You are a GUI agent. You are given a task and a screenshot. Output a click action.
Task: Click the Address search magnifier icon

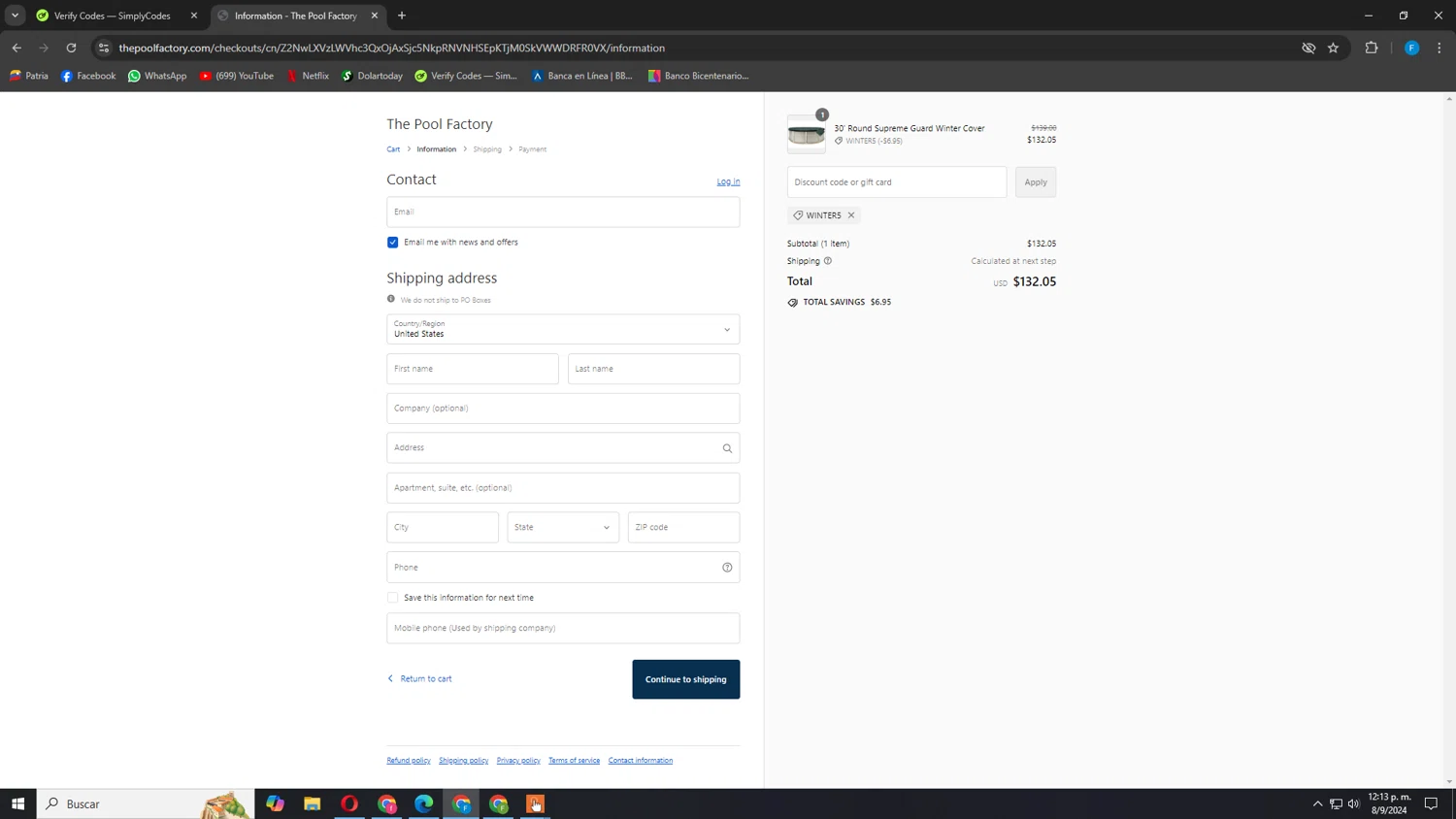pos(727,448)
